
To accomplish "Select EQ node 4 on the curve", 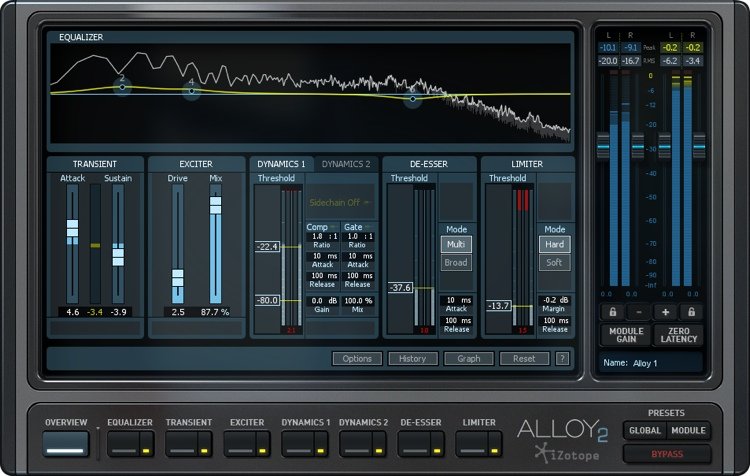I will click(191, 93).
